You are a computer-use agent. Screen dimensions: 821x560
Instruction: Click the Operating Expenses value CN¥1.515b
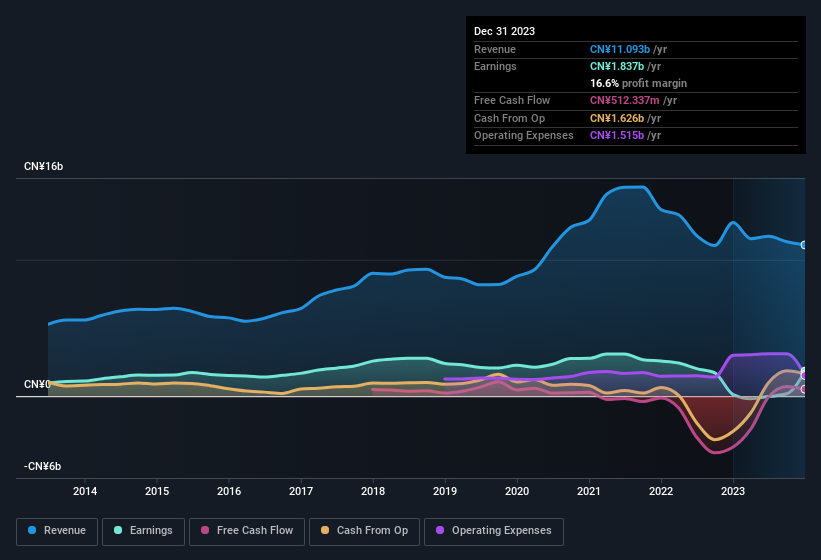pos(622,135)
